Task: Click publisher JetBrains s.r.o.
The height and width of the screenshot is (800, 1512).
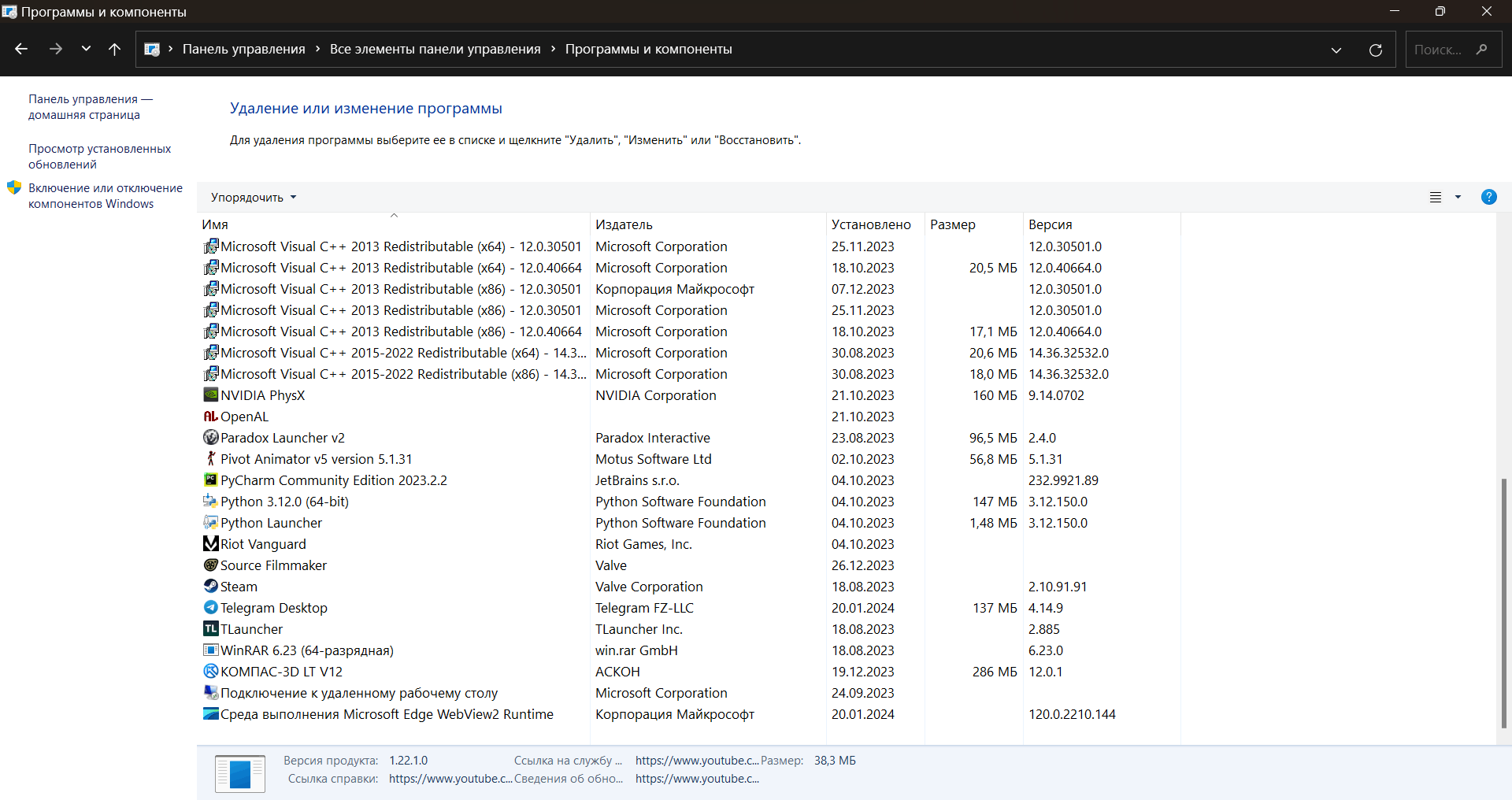Action: click(x=637, y=480)
